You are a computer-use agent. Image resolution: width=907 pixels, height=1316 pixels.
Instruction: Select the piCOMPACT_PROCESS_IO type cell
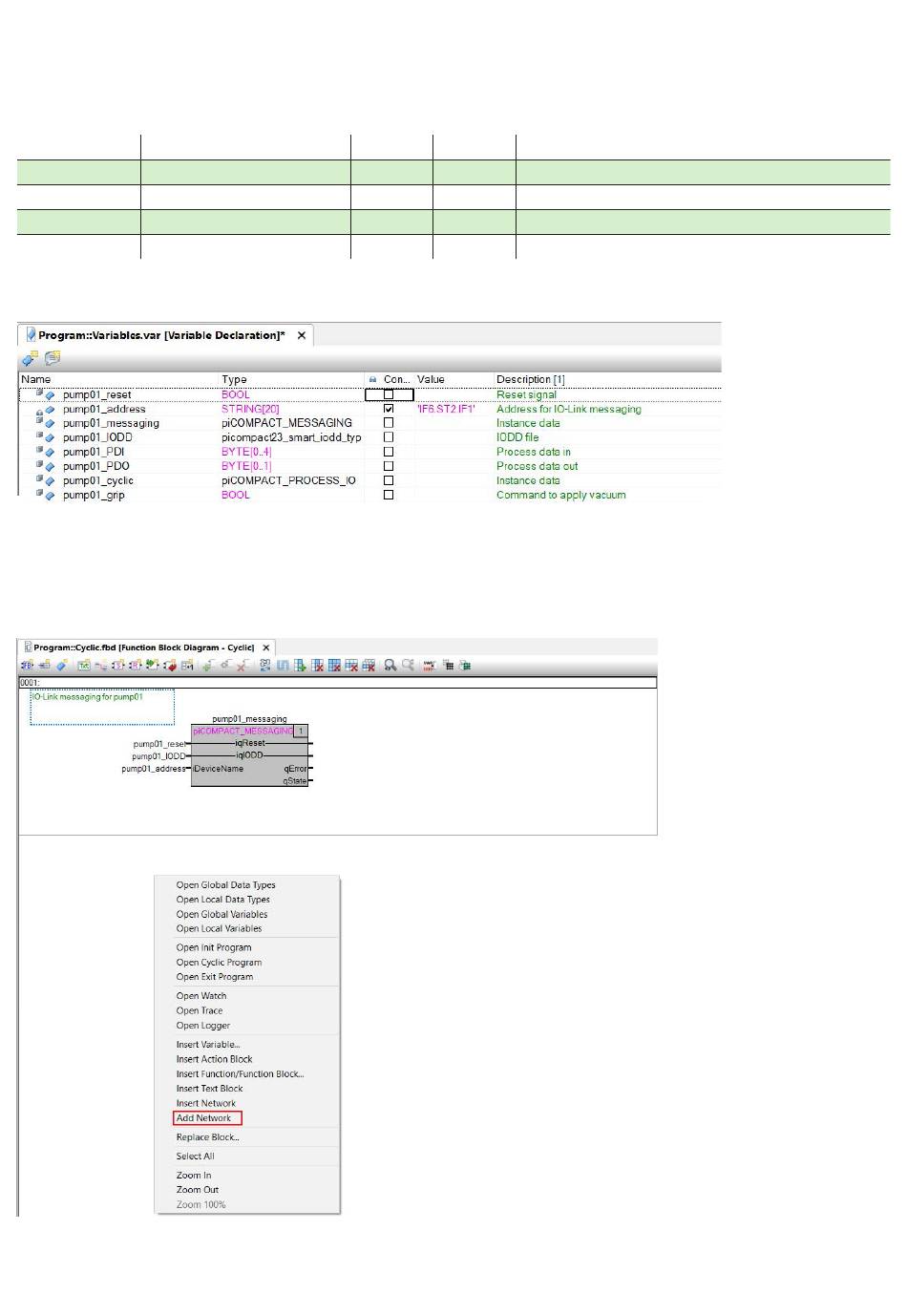(288, 480)
